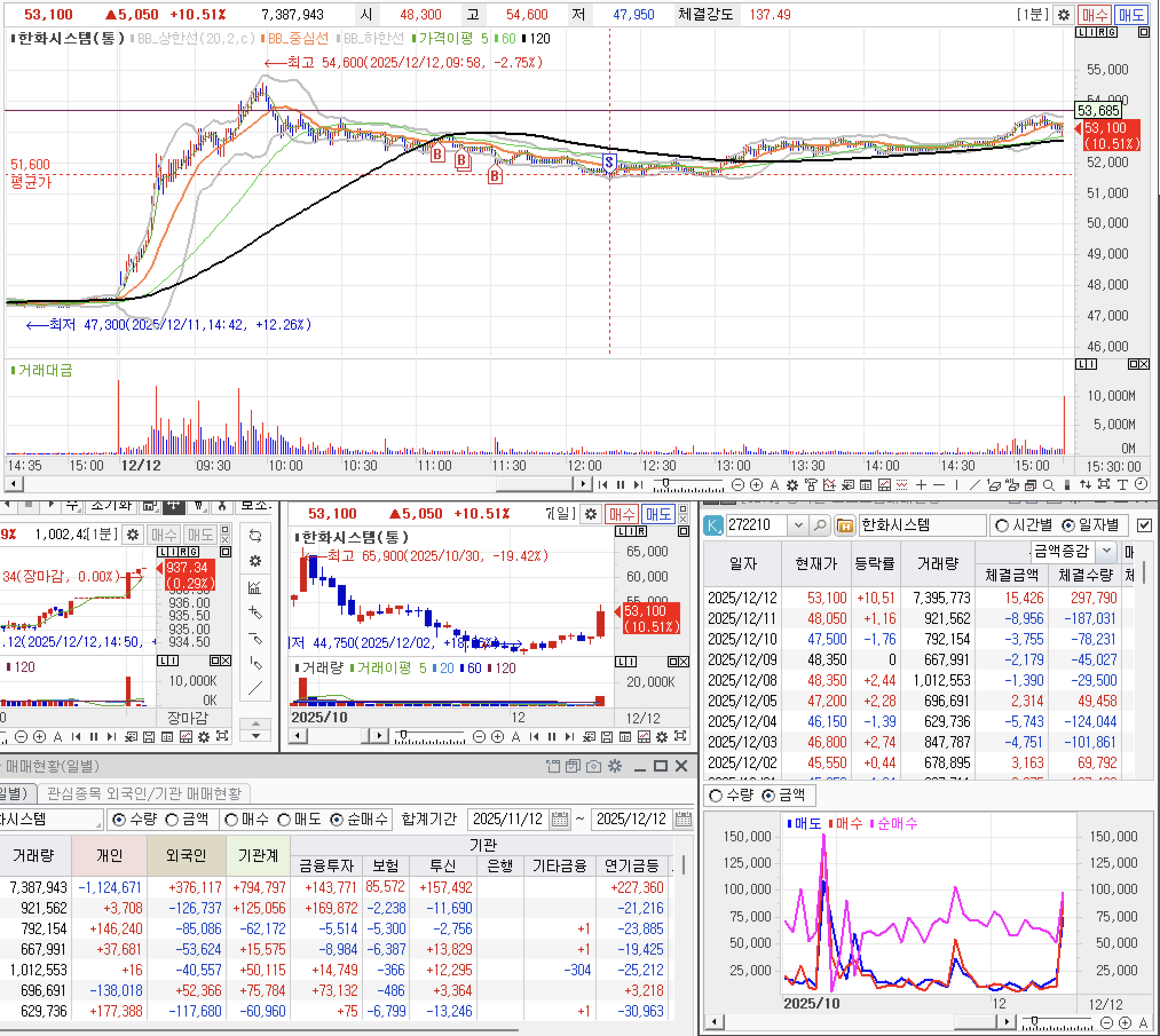Click the up arrow below the vertical tool strip
This screenshot has width=1160, height=1036.
pyautogui.click(x=255, y=724)
